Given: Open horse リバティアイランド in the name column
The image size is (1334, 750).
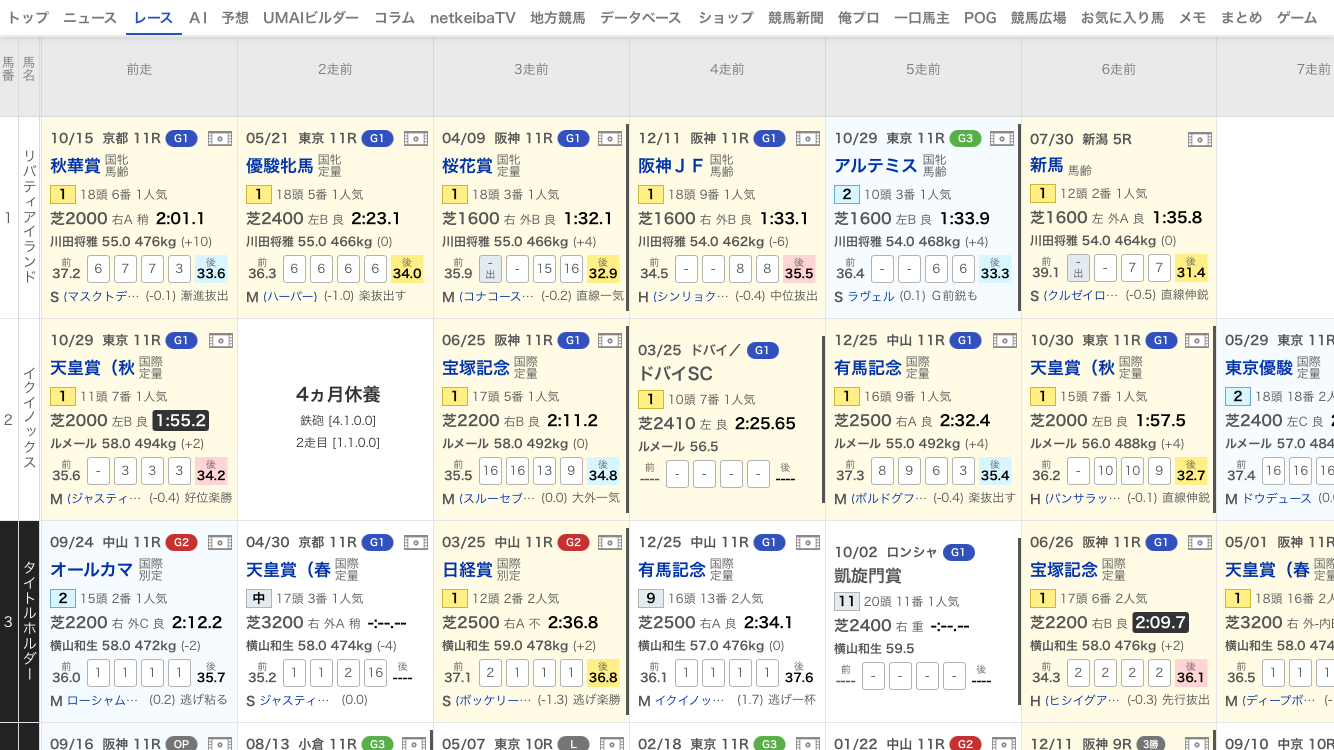Looking at the screenshot, I should [29, 217].
